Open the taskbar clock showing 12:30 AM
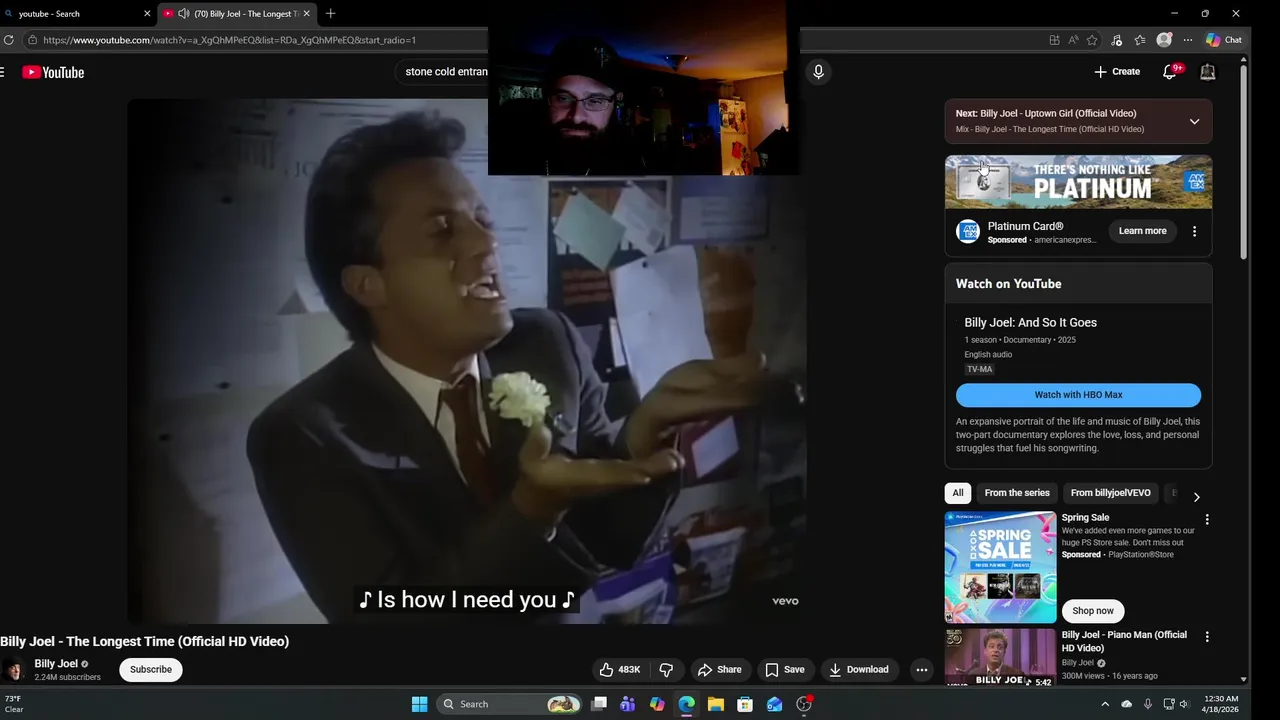1280x720 pixels. (x=1221, y=704)
